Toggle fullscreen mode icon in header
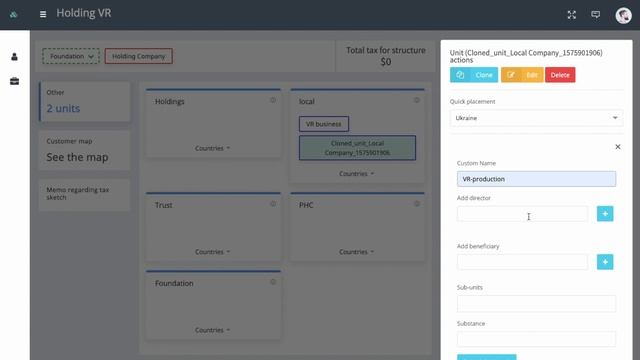 571,15
